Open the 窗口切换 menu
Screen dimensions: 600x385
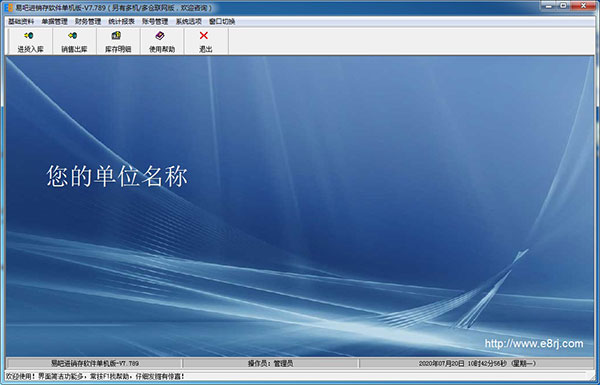tap(222, 21)
